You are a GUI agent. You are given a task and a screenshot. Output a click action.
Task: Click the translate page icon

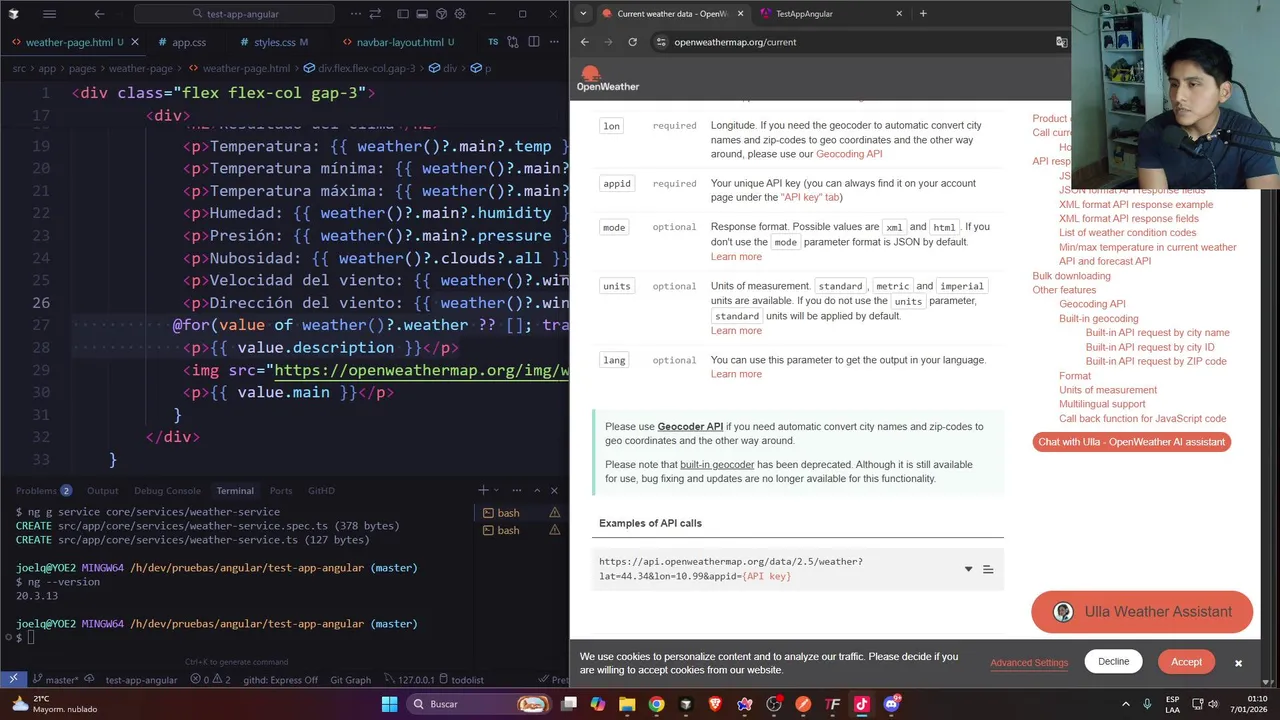(1061, 42)
